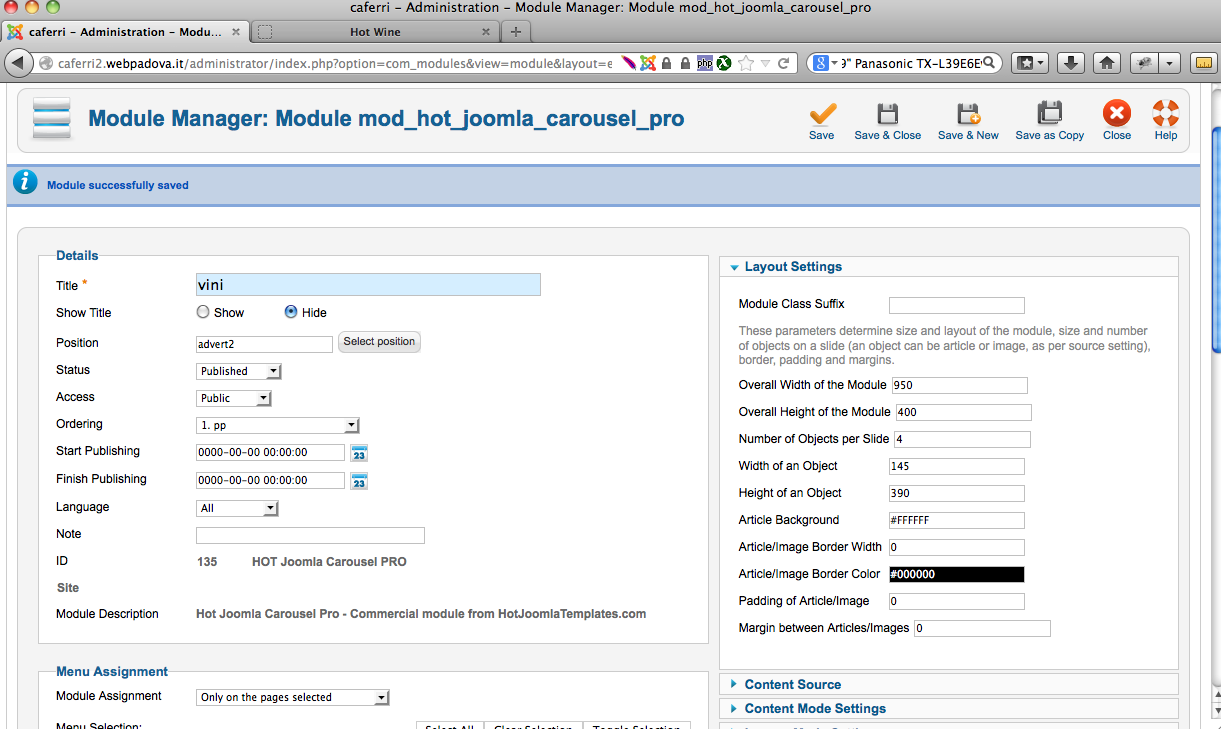Click the Number of Objects per Slide field
The image size is (1221, 729).
point(962,440)
